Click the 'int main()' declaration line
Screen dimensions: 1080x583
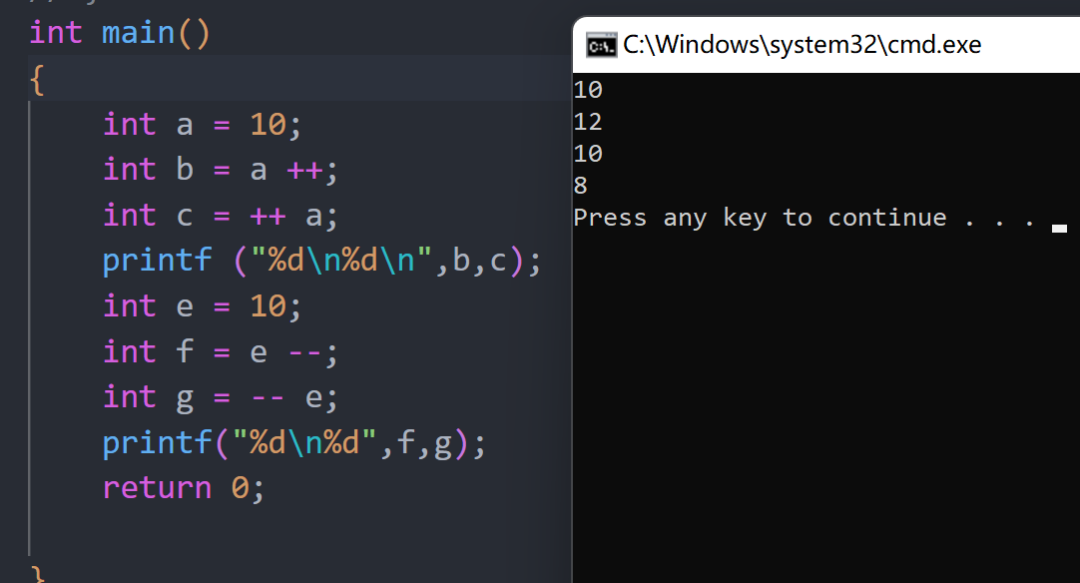pos(119,33)
